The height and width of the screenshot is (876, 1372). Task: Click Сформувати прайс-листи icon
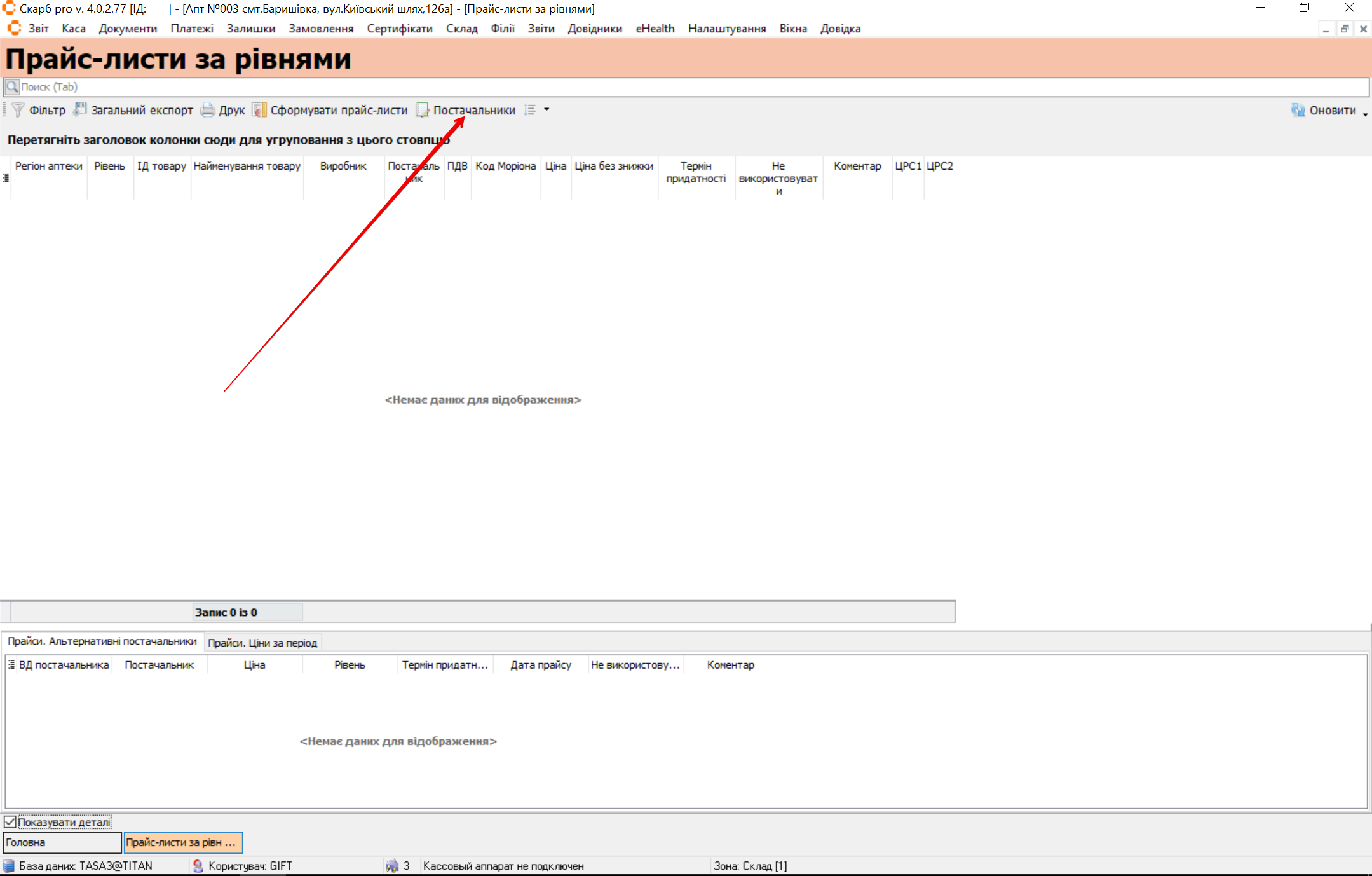259,110
